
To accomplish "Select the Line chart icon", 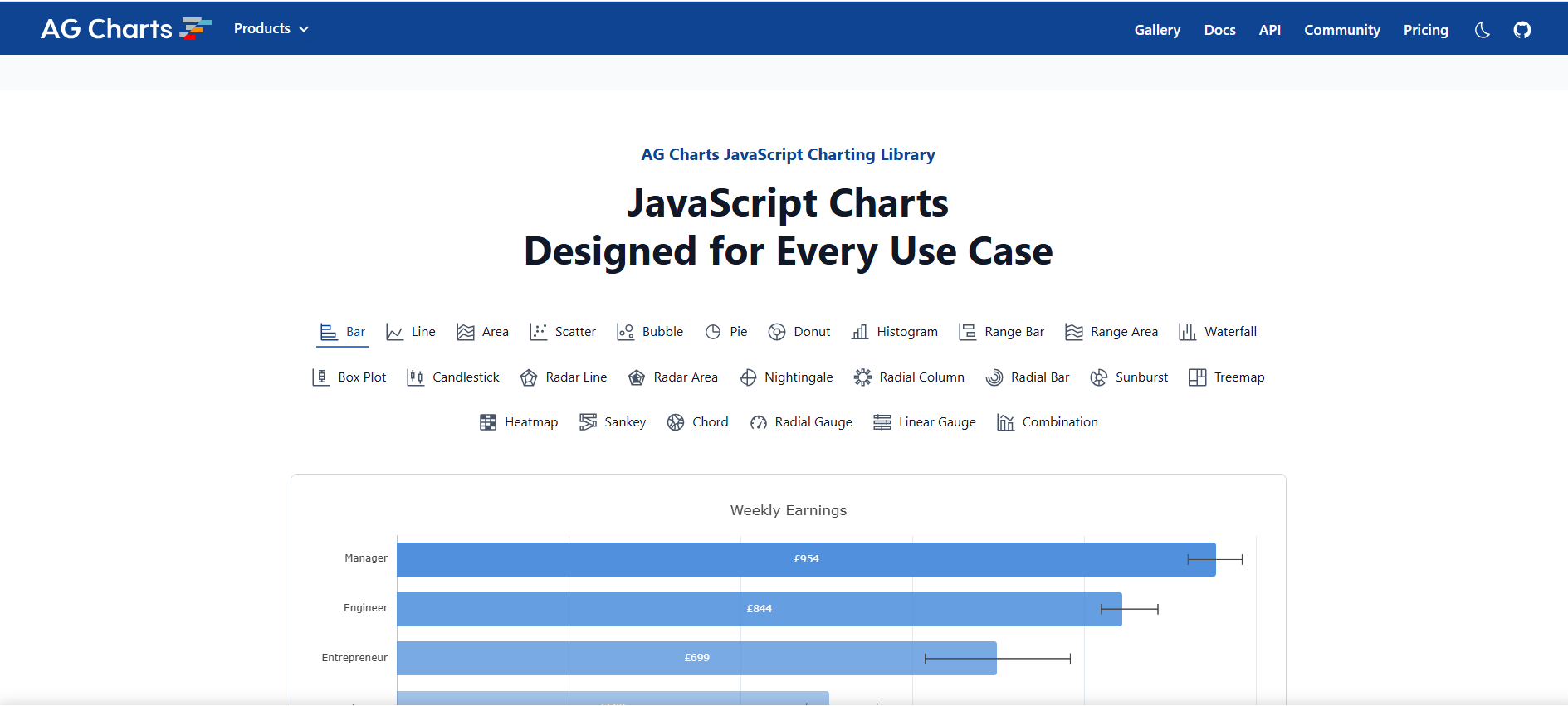I will click(394, 332).
